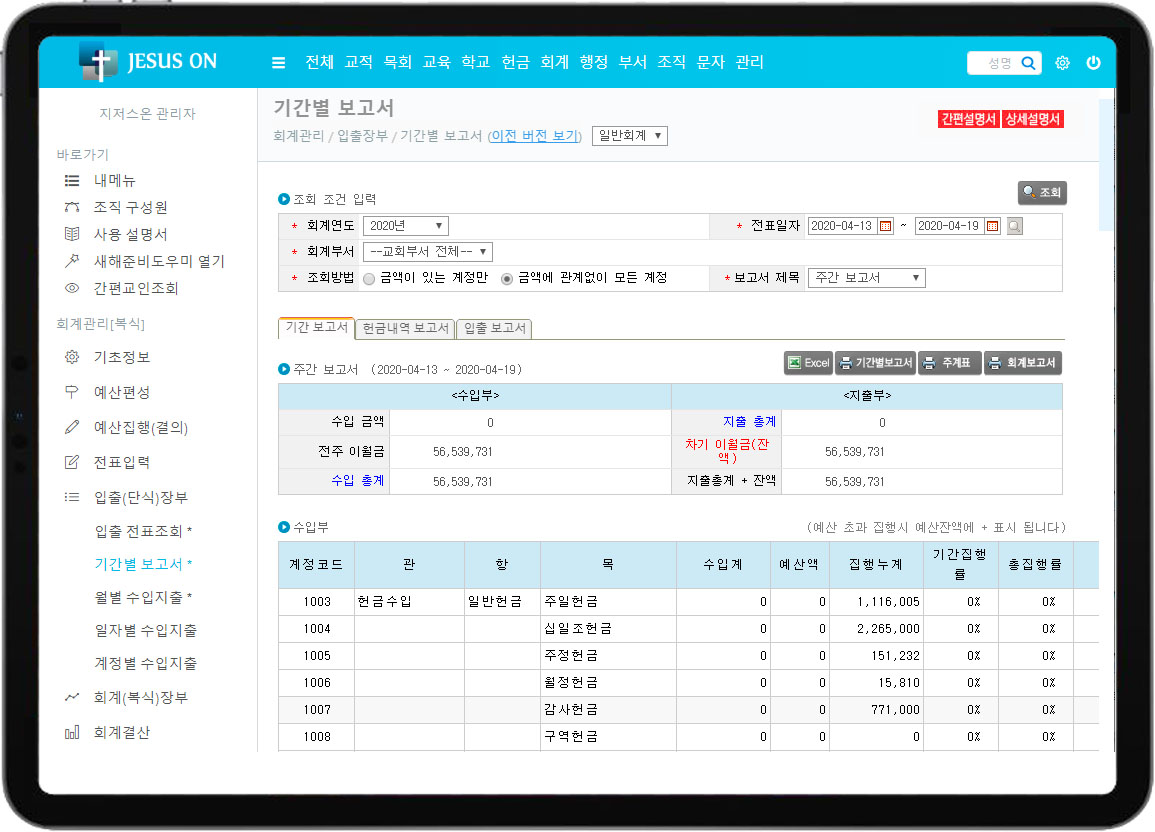This screenshot has height=832, width=1155.
Task: Select '금액이 있는 계정만' radio option
Action: 369,278
